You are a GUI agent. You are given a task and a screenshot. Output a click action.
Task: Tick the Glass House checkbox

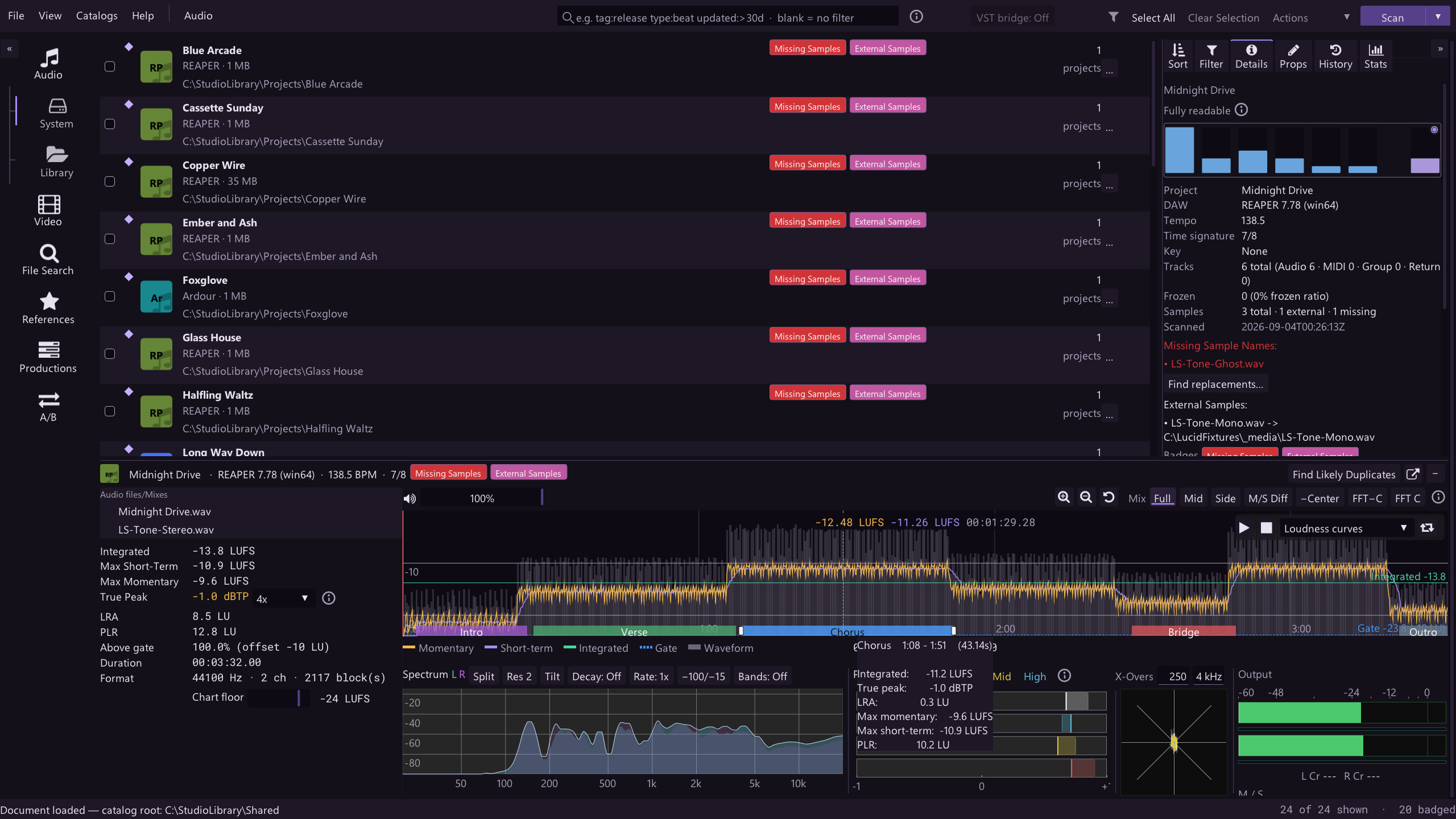[110, 354]
